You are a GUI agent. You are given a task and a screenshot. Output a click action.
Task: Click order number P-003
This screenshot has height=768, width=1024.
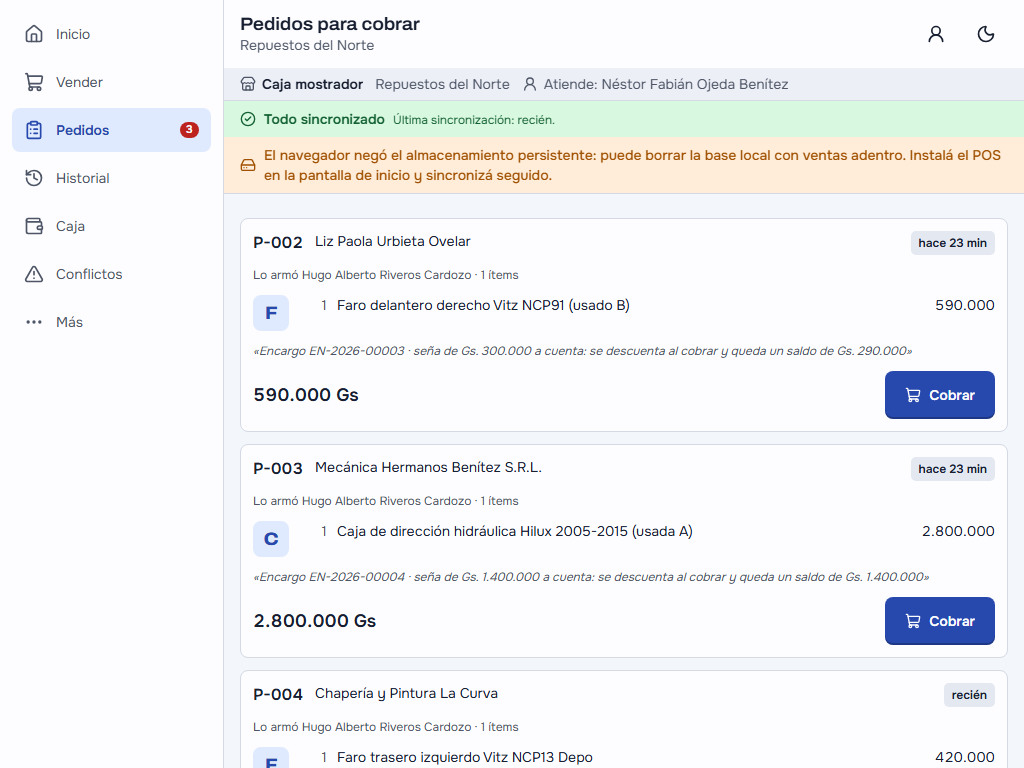click(278, 468)
